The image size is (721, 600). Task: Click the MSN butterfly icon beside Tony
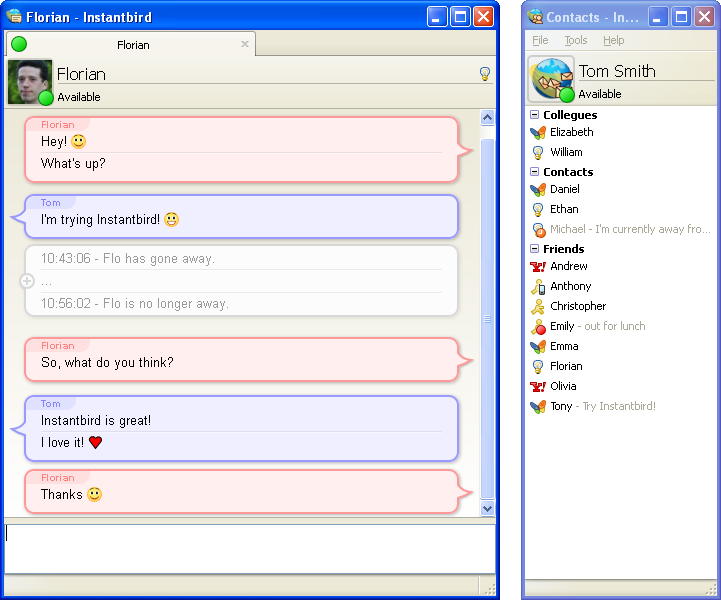[538, 406]
